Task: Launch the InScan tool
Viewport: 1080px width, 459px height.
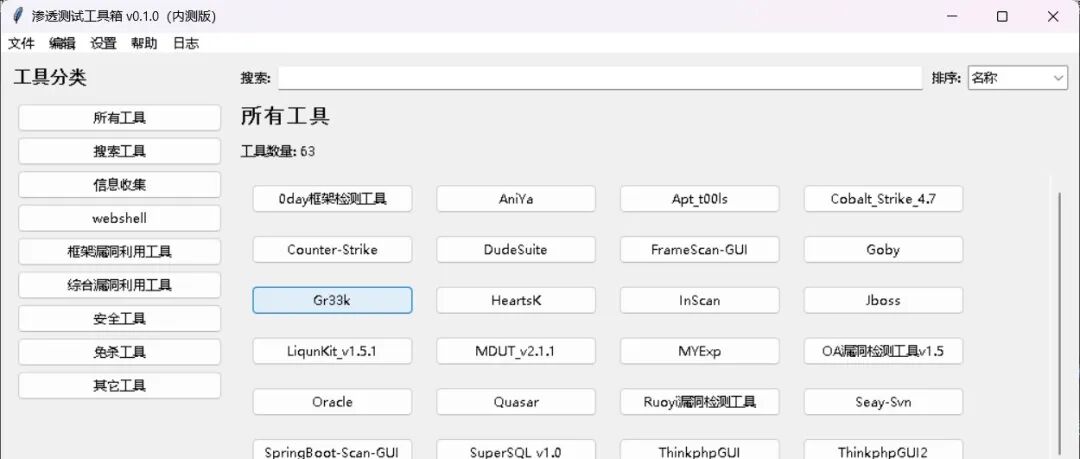Action: (700, 300)
